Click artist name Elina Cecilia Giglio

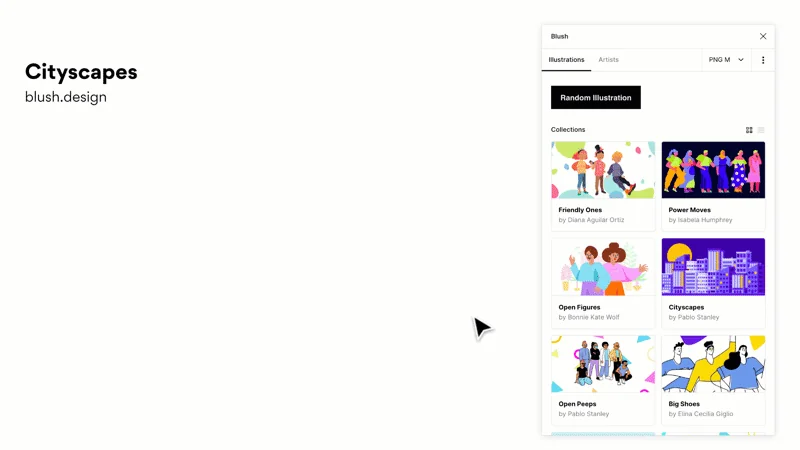click(x=705, y=414)
